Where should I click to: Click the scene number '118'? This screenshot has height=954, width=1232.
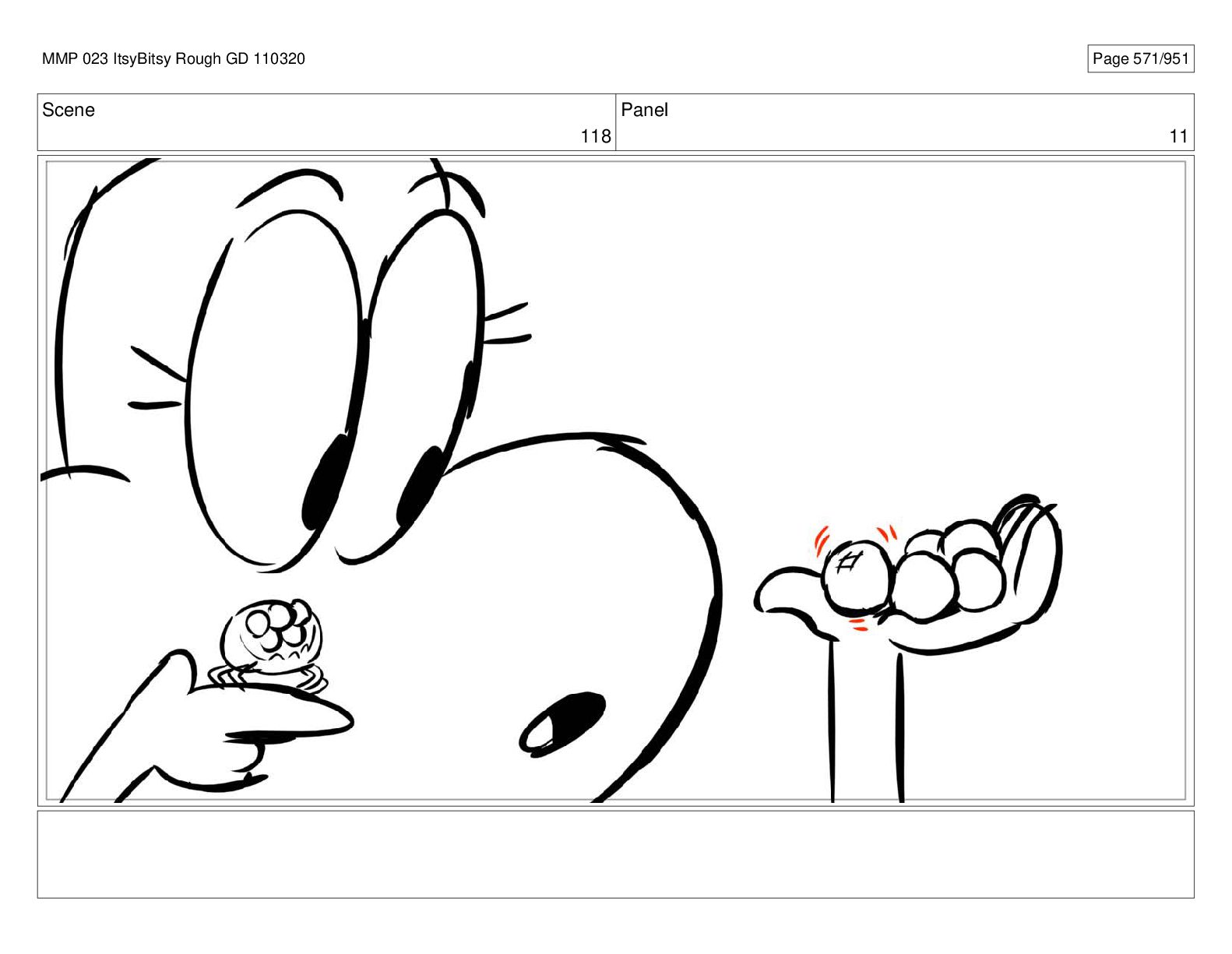[x=596, y=137]
